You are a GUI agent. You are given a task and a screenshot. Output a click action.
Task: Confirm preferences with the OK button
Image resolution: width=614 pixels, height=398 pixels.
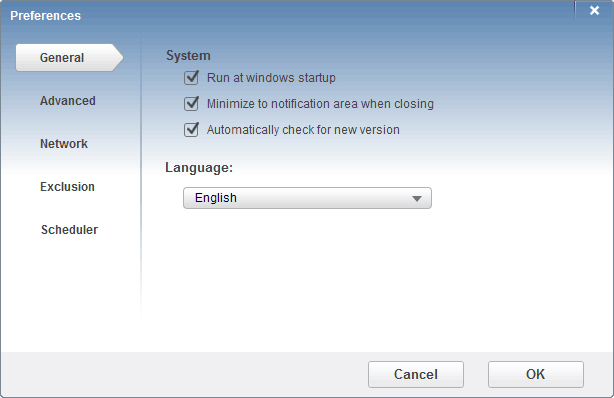point(536,374)
